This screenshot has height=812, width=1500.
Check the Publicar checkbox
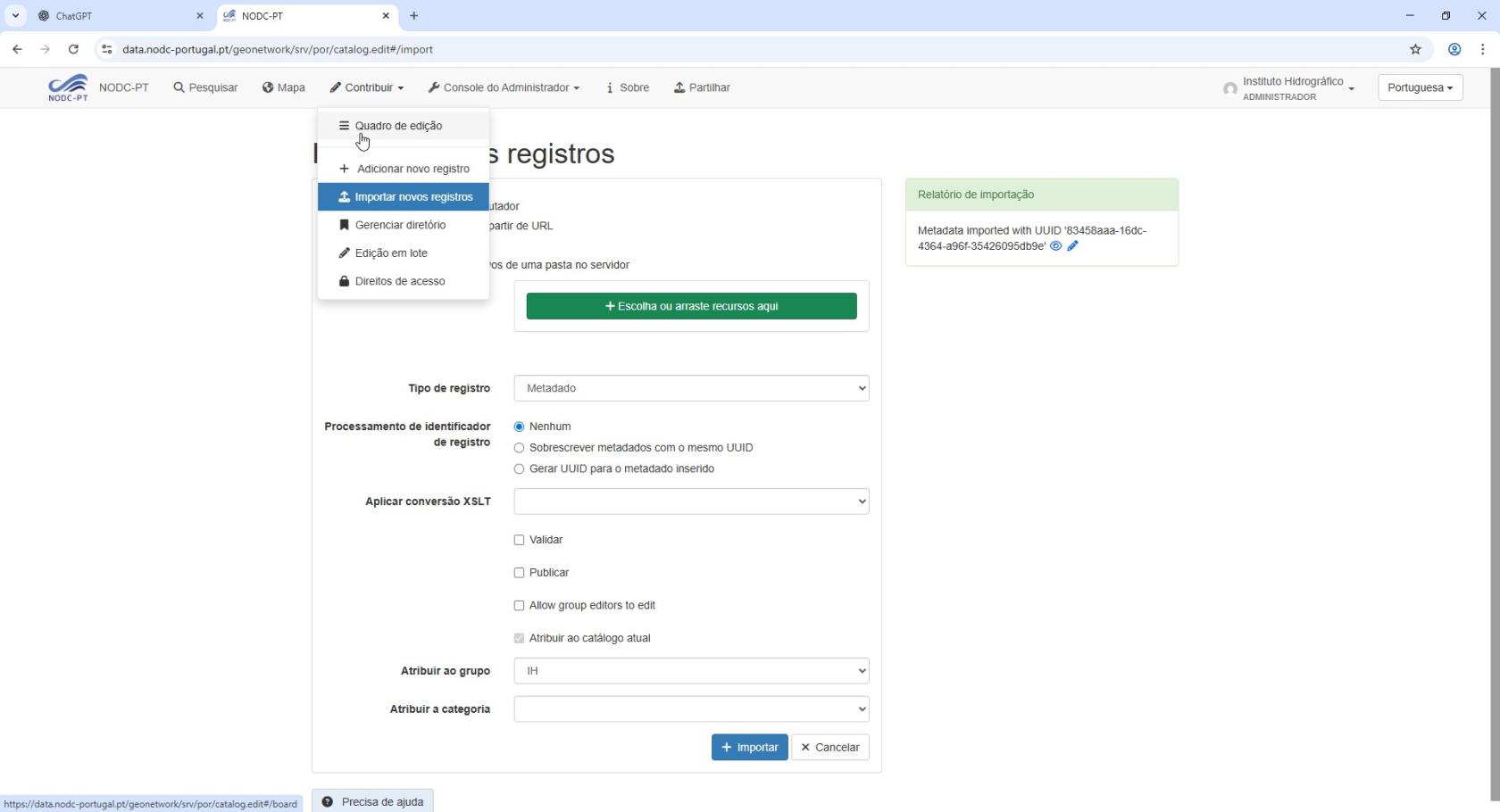click(519, 573)
